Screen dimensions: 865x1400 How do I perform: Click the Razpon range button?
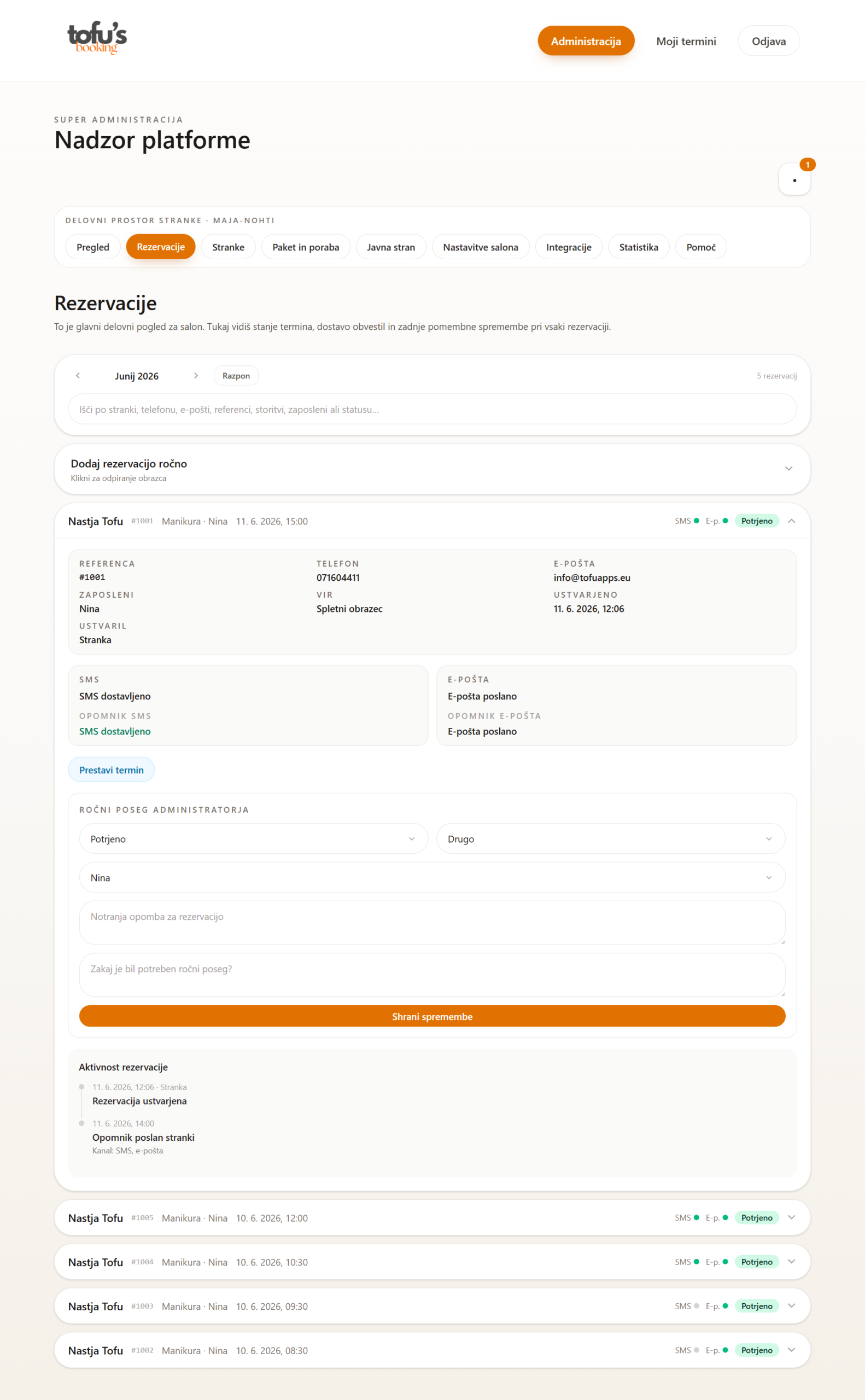click(236, 375)
